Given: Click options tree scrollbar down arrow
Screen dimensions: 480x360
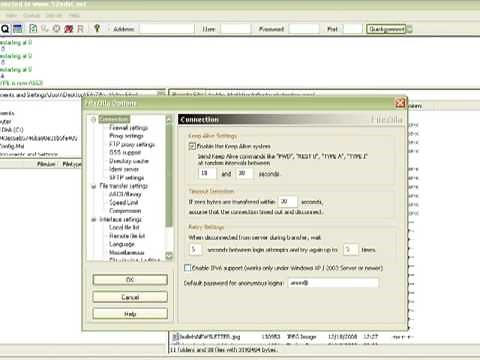Looking at the screenshot, I should [x=169, y=256].
